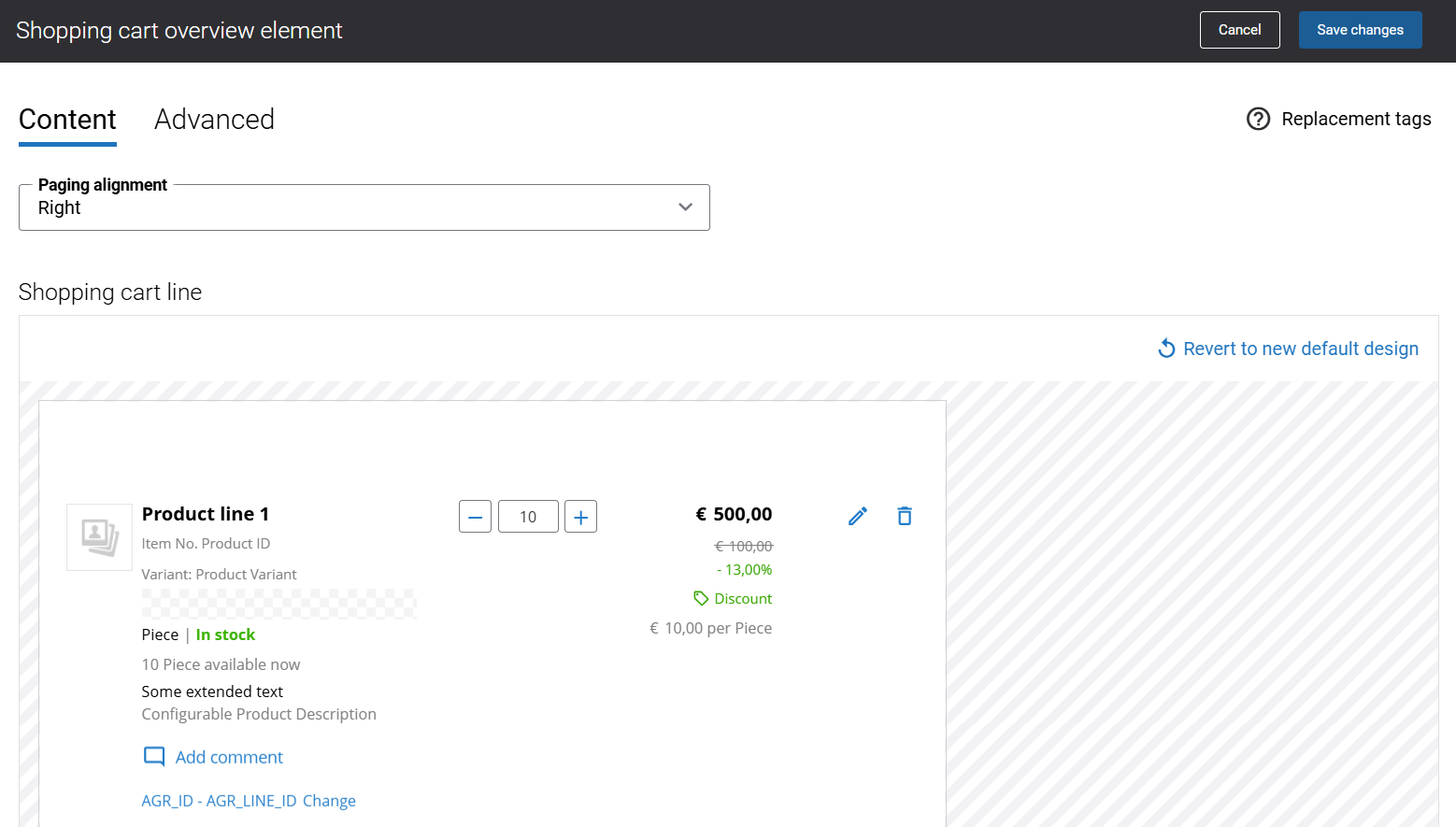1456x827 pixels.
Task: Click the product image placeholder thumbnail
Action: pyautogui.click(x=99, y=537)
